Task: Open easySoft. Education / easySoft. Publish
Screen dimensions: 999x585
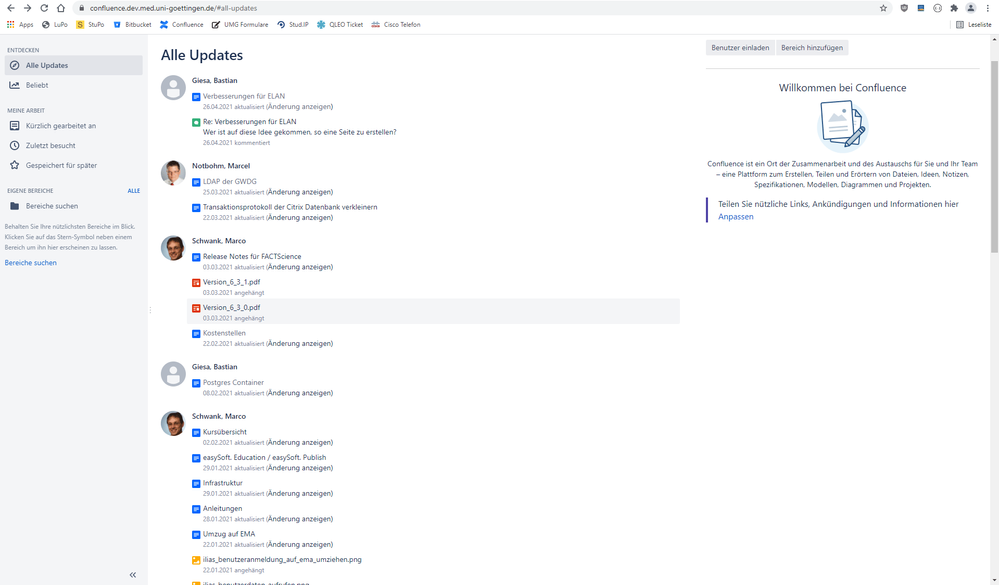Action: pyautogui.click(x=264, y=458)
